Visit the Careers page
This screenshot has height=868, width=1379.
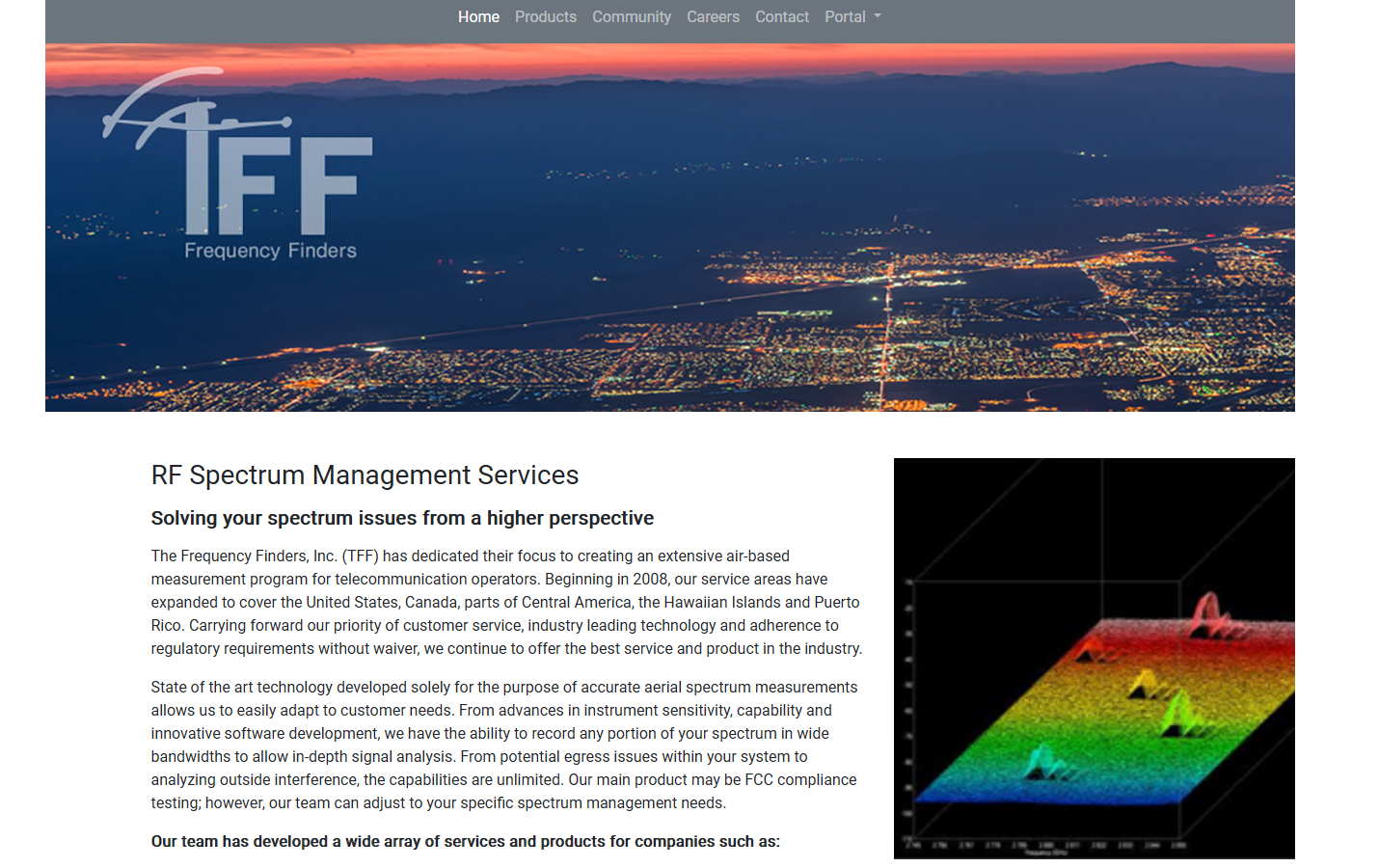click(713, 16)
